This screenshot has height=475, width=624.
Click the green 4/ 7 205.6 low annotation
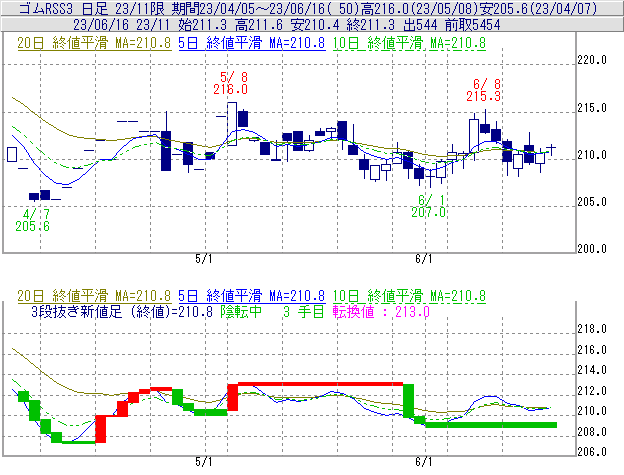pyautogui.click(x=33, y=220)
